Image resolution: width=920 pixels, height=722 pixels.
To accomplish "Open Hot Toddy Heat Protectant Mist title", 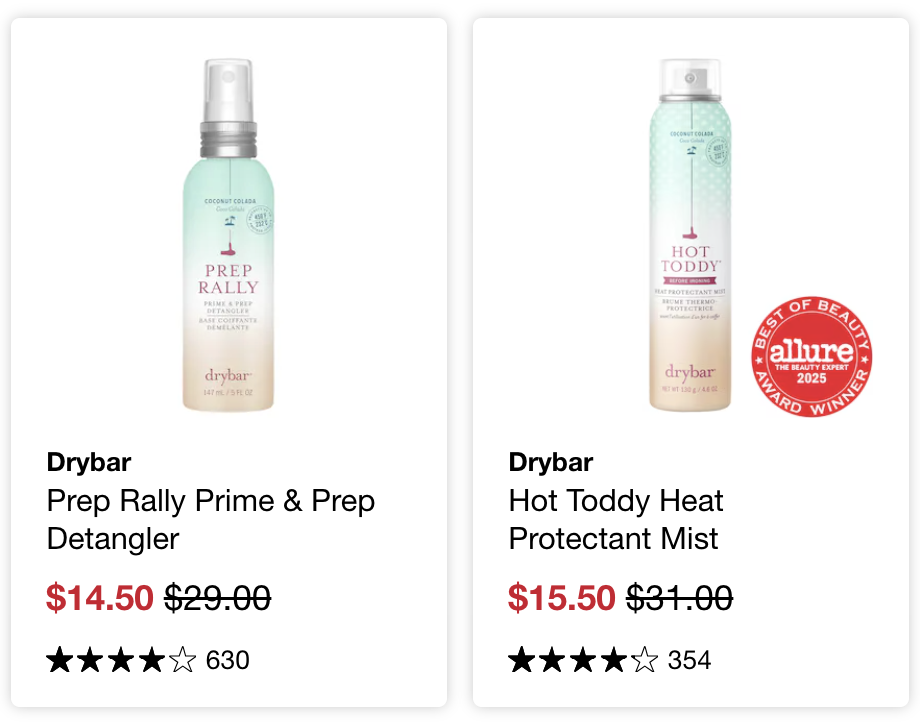I will pos(616,519).
